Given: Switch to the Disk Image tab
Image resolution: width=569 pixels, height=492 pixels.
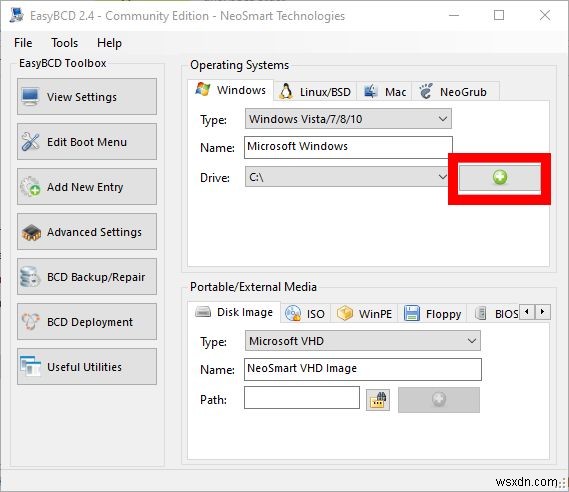Looking at the screenshot, I should click(234, 312).
